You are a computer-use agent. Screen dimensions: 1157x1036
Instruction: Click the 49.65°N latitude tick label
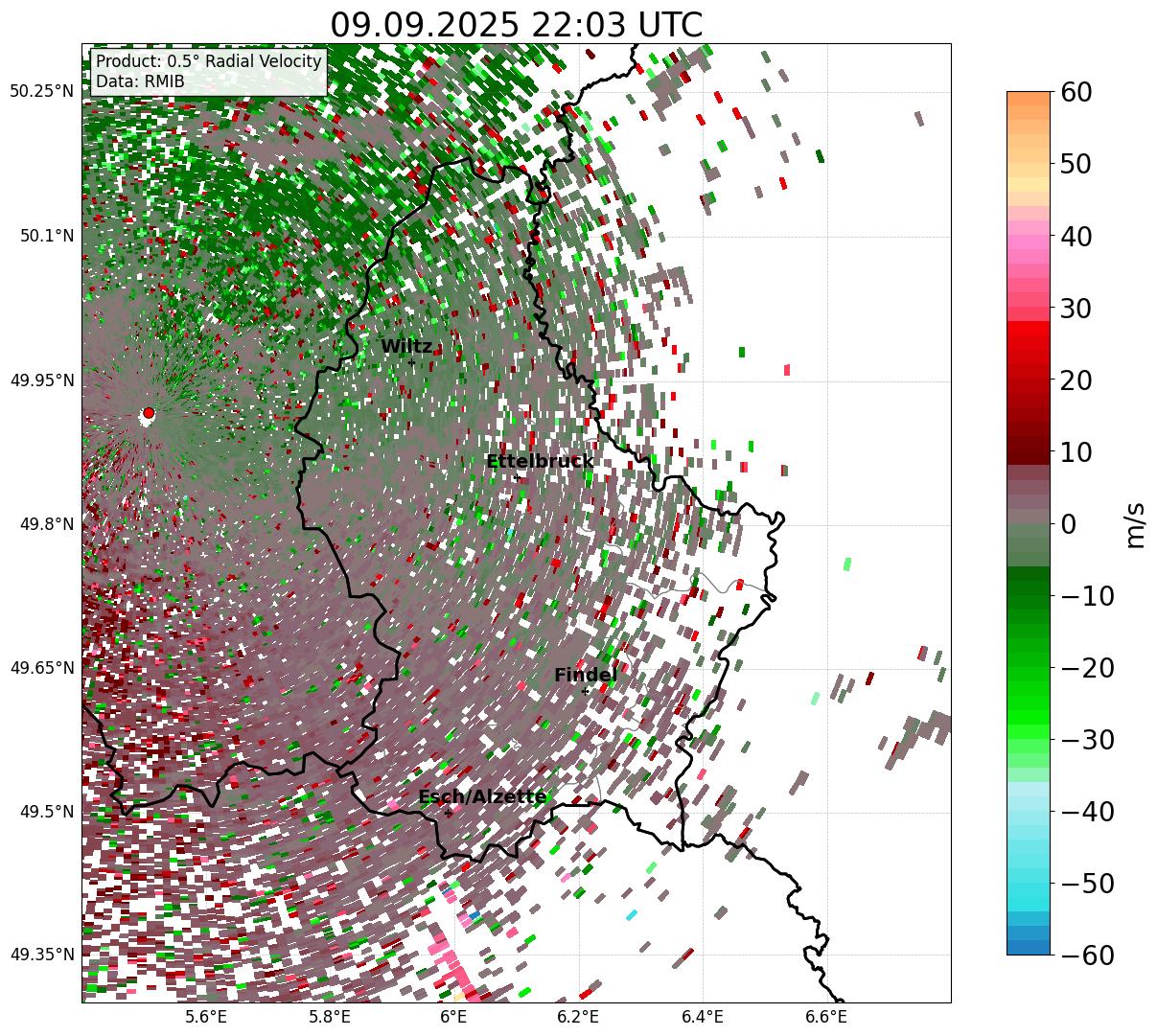click(x=42, y=668)
